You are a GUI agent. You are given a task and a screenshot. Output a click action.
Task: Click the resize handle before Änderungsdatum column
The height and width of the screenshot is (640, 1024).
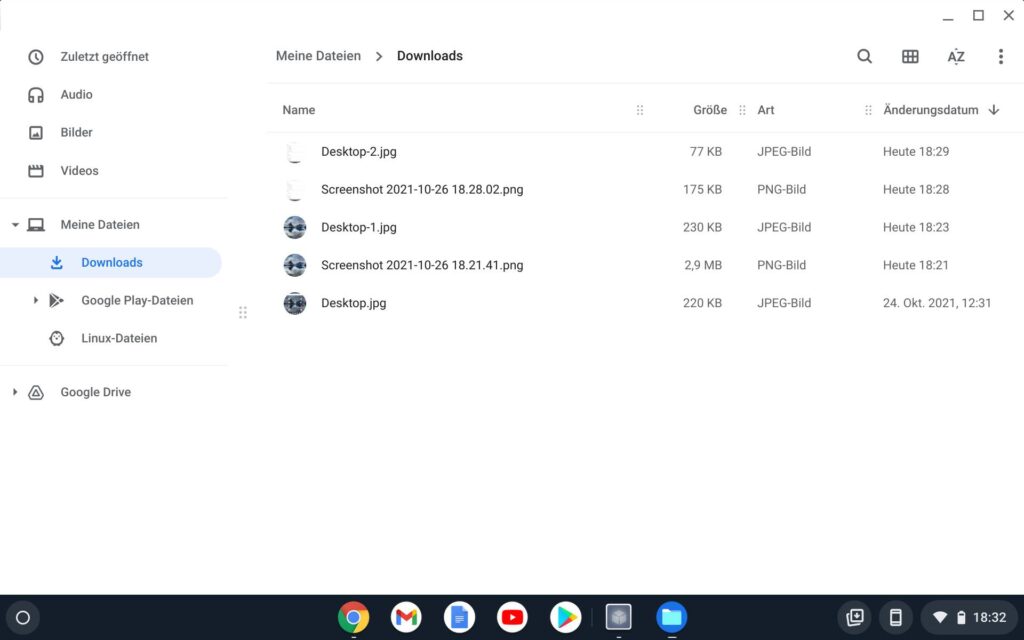[x=868, y=110]
